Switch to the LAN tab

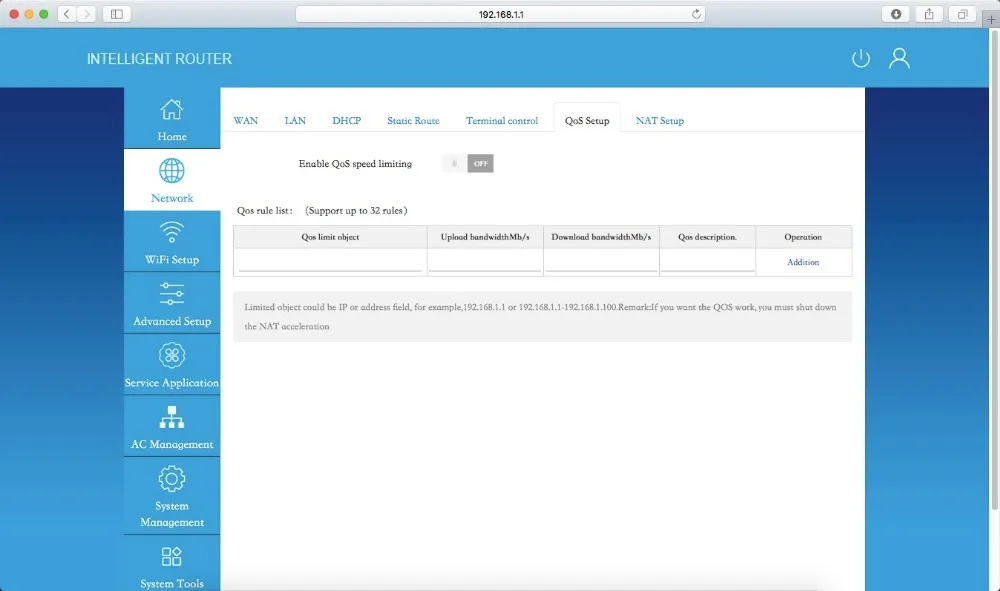coord(295,120)
